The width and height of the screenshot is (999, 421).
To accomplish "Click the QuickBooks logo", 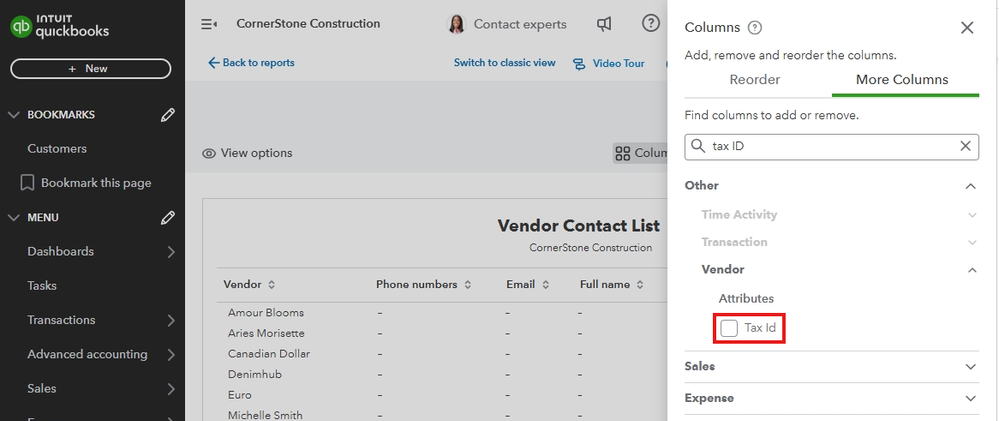I will pyautogui.click(x=59, y=26).
